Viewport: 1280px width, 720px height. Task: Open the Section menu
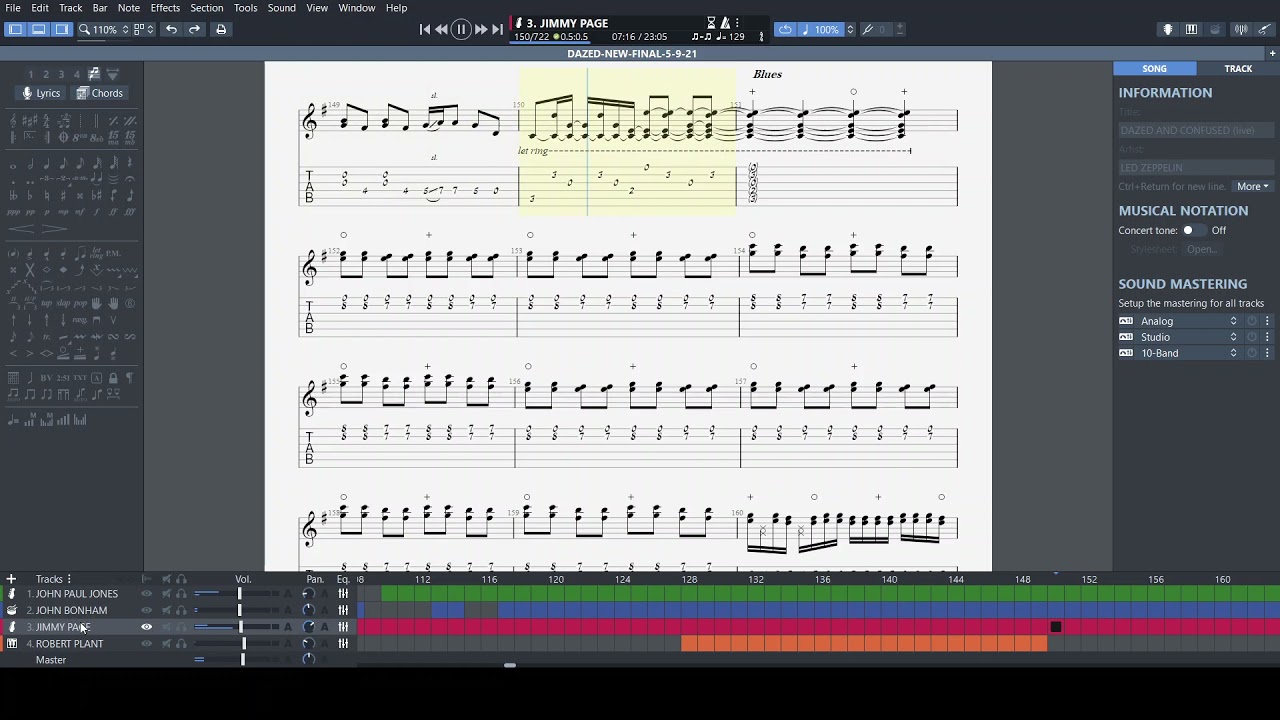pyautogui.click(x=207, y=8)
